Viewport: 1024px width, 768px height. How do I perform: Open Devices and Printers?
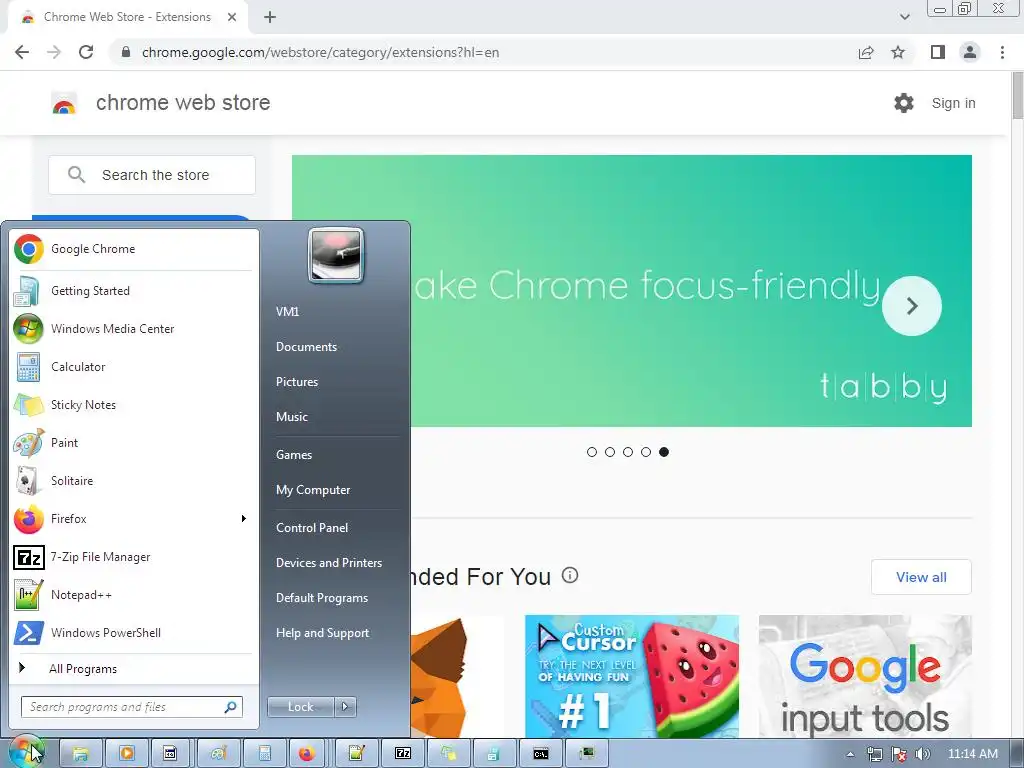(x=328, y=562)
